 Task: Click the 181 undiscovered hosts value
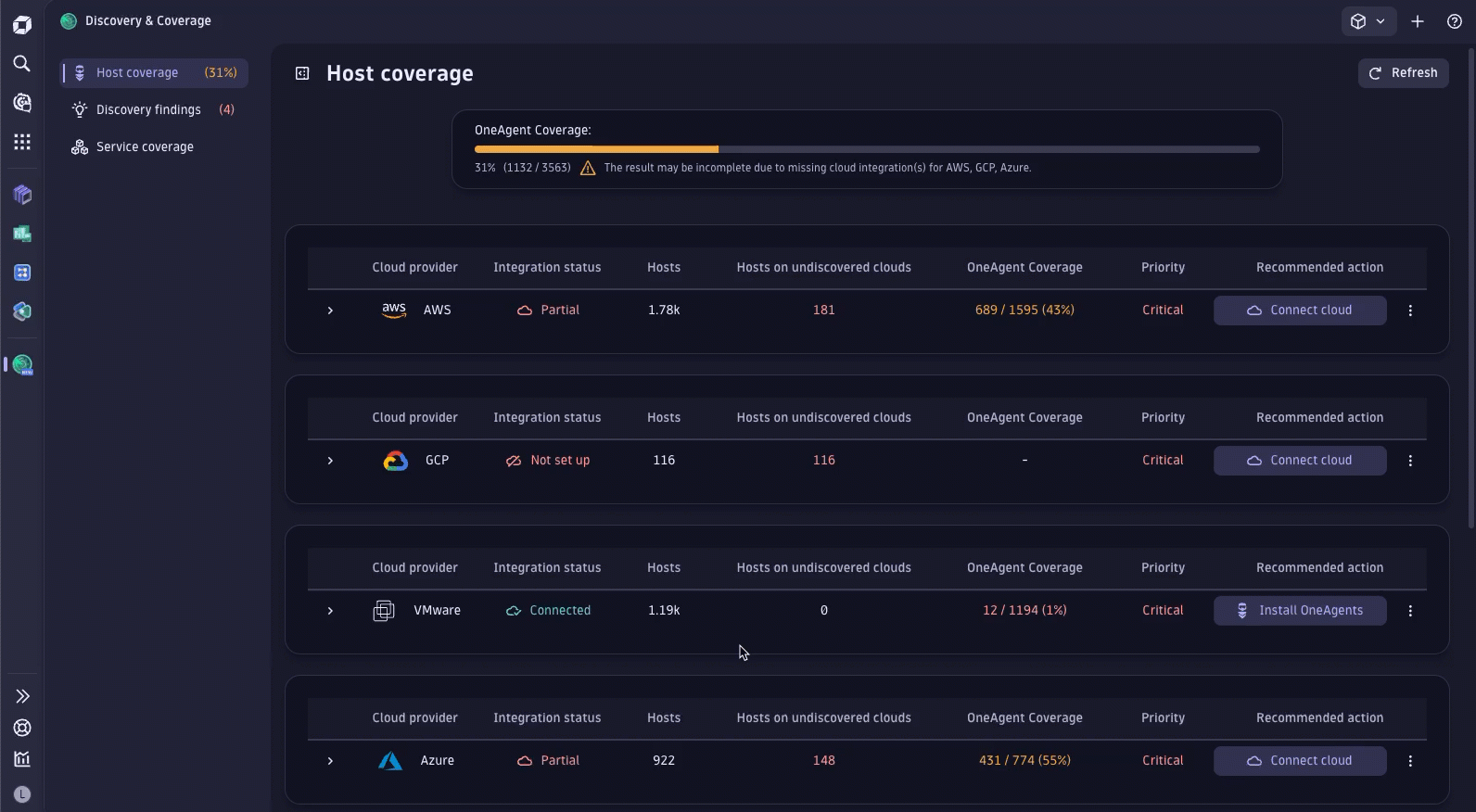tap(824, 311)
